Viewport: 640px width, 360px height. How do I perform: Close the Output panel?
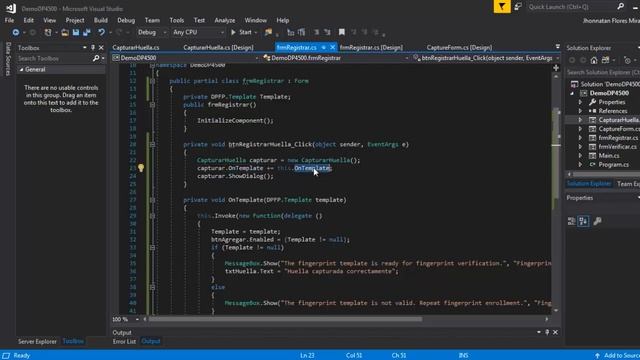click(555, 332)
